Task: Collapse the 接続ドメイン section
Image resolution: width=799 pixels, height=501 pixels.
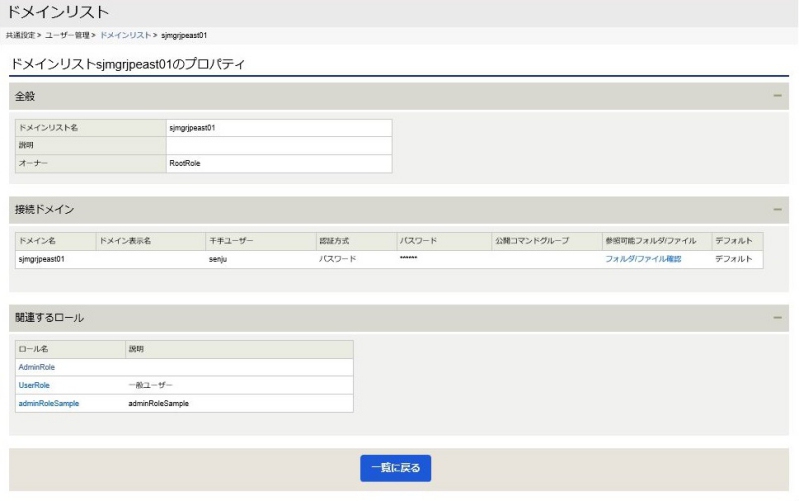Action: [777, 209]
